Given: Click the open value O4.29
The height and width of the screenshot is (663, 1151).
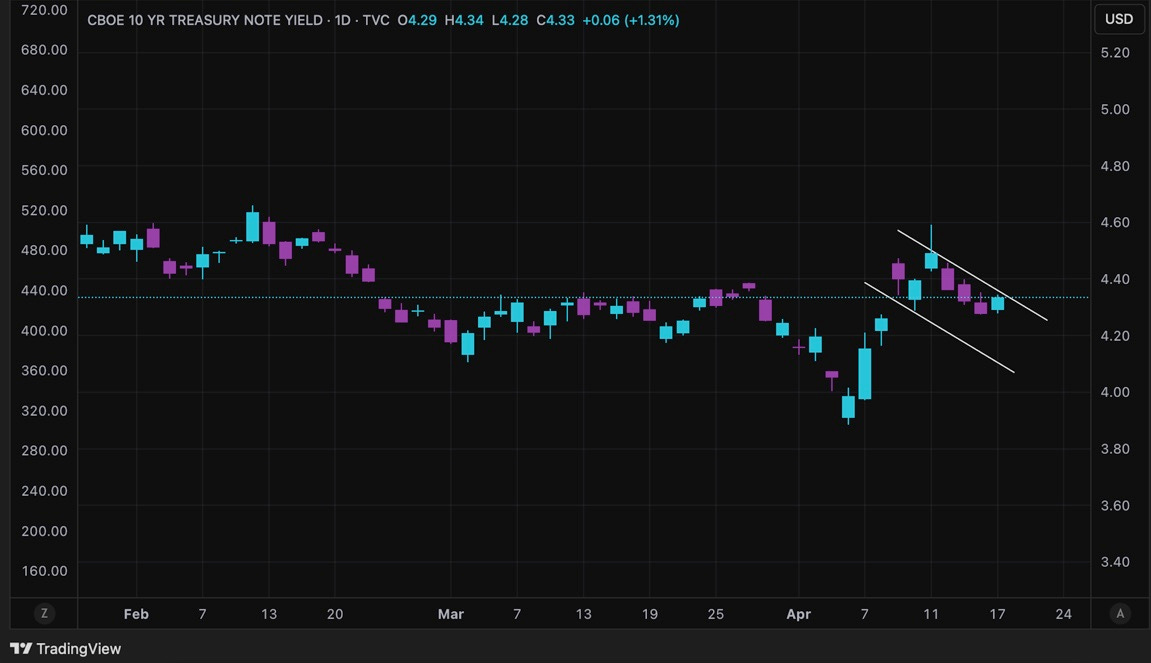Looking at the screenshot, I should 417,21.
